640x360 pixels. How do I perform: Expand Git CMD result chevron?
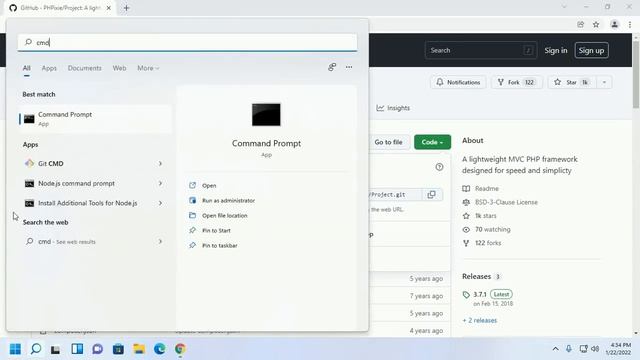tap(160, 163)
